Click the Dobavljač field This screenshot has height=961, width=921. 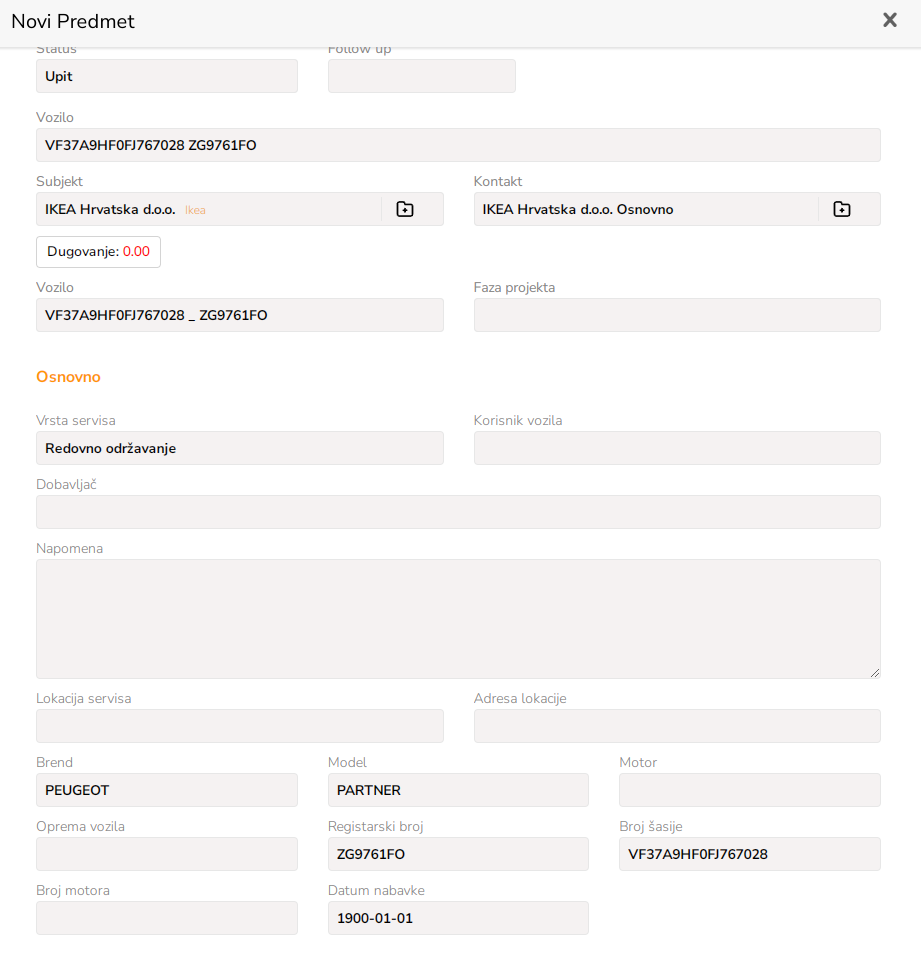(458, 512)
